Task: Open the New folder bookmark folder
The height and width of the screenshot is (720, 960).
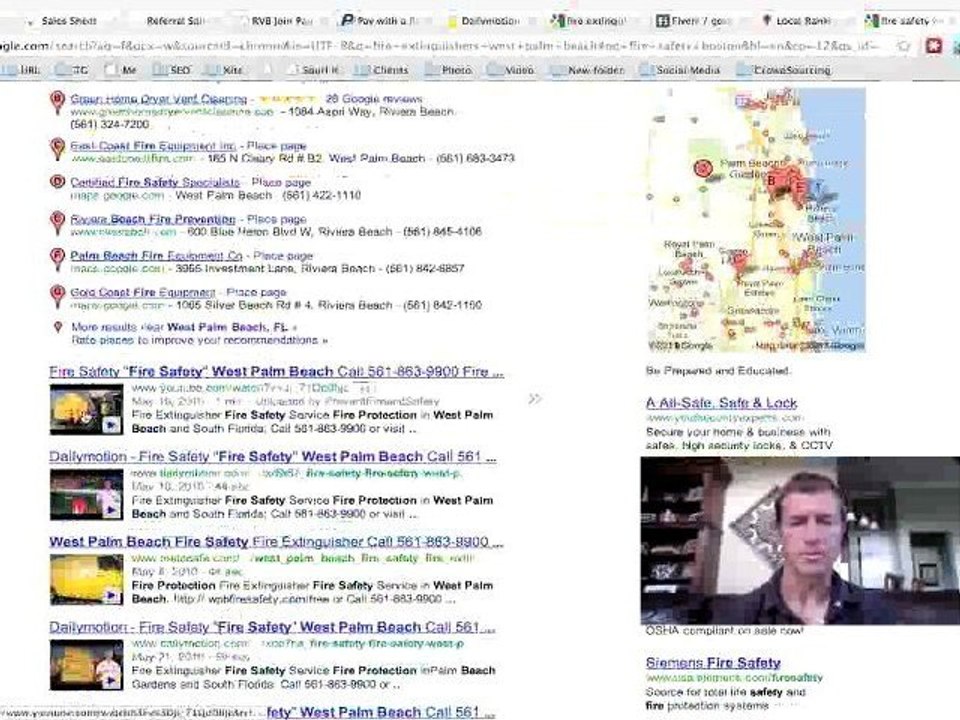Action: point(587,70)
